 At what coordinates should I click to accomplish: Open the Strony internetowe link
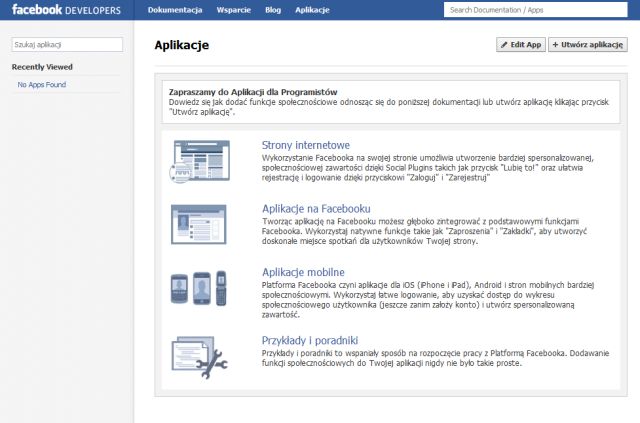tap(306, 145)
